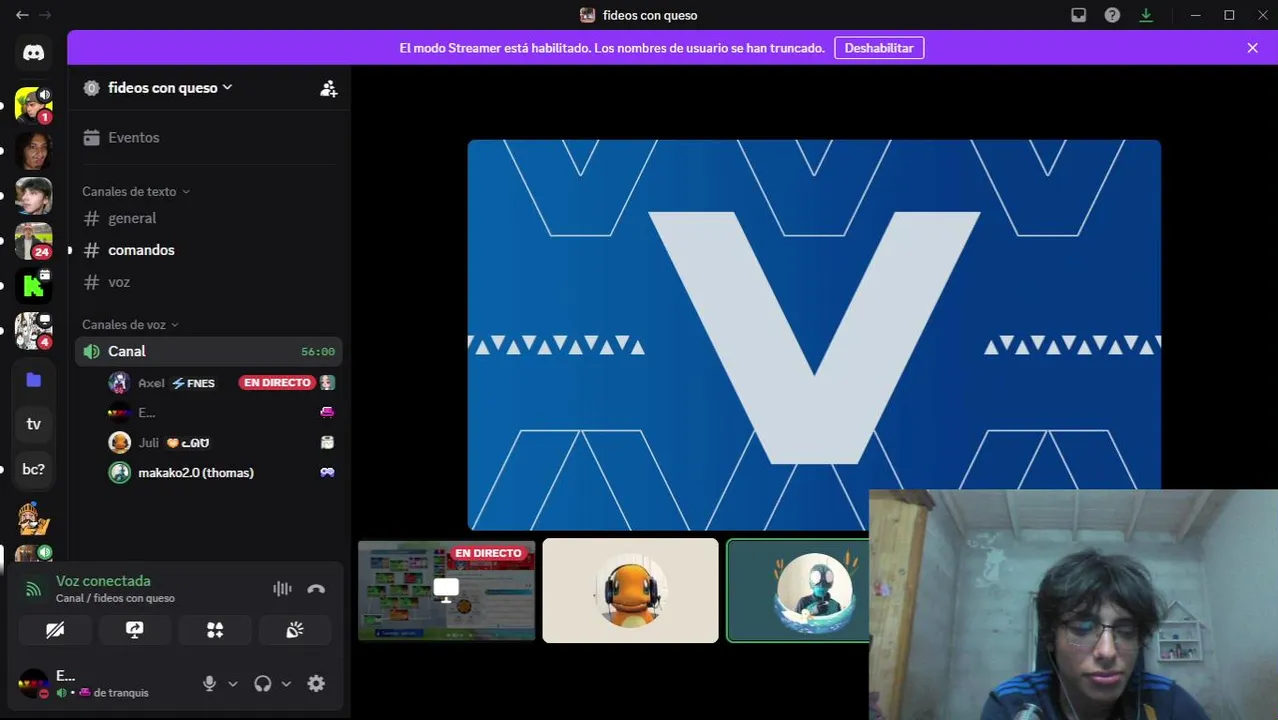Deafen with headphone icon
The image size is (1278, 720).
pyautogui.click(x=263, y=684)
